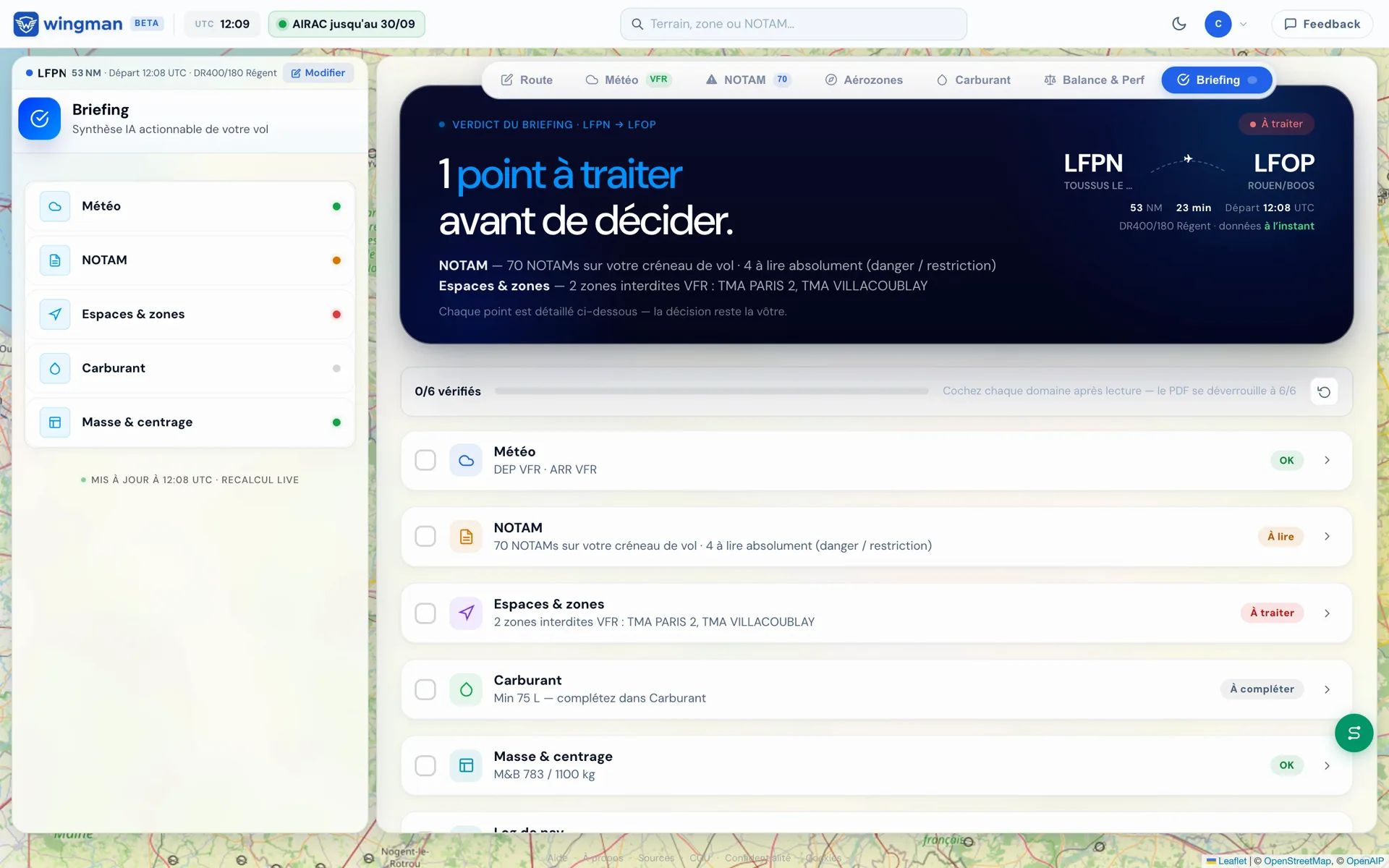Viewport: 1389px width, 868px height.
Task: Open the Balance & Perf tab
Action: click(x=1094, y=80)
